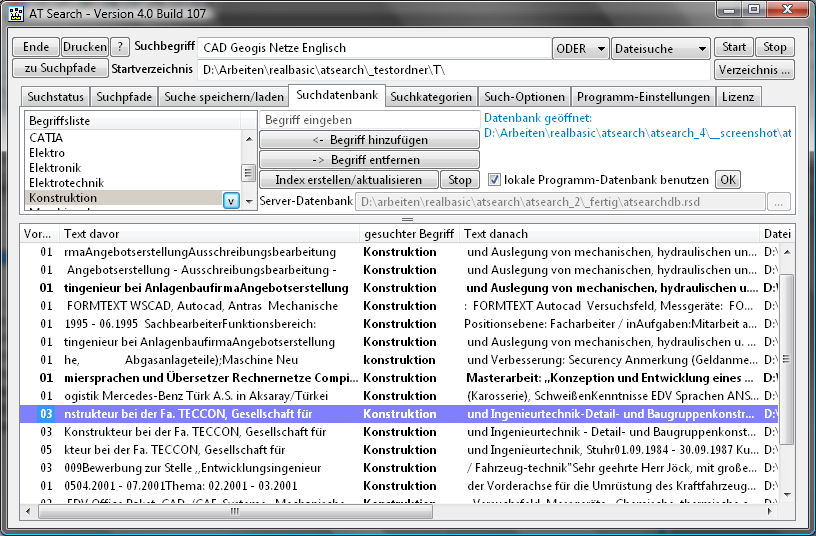
Task: Select row '009Bewerbung zur Stelle „Entwicklungsingenieur'
Action: (399, 468)
